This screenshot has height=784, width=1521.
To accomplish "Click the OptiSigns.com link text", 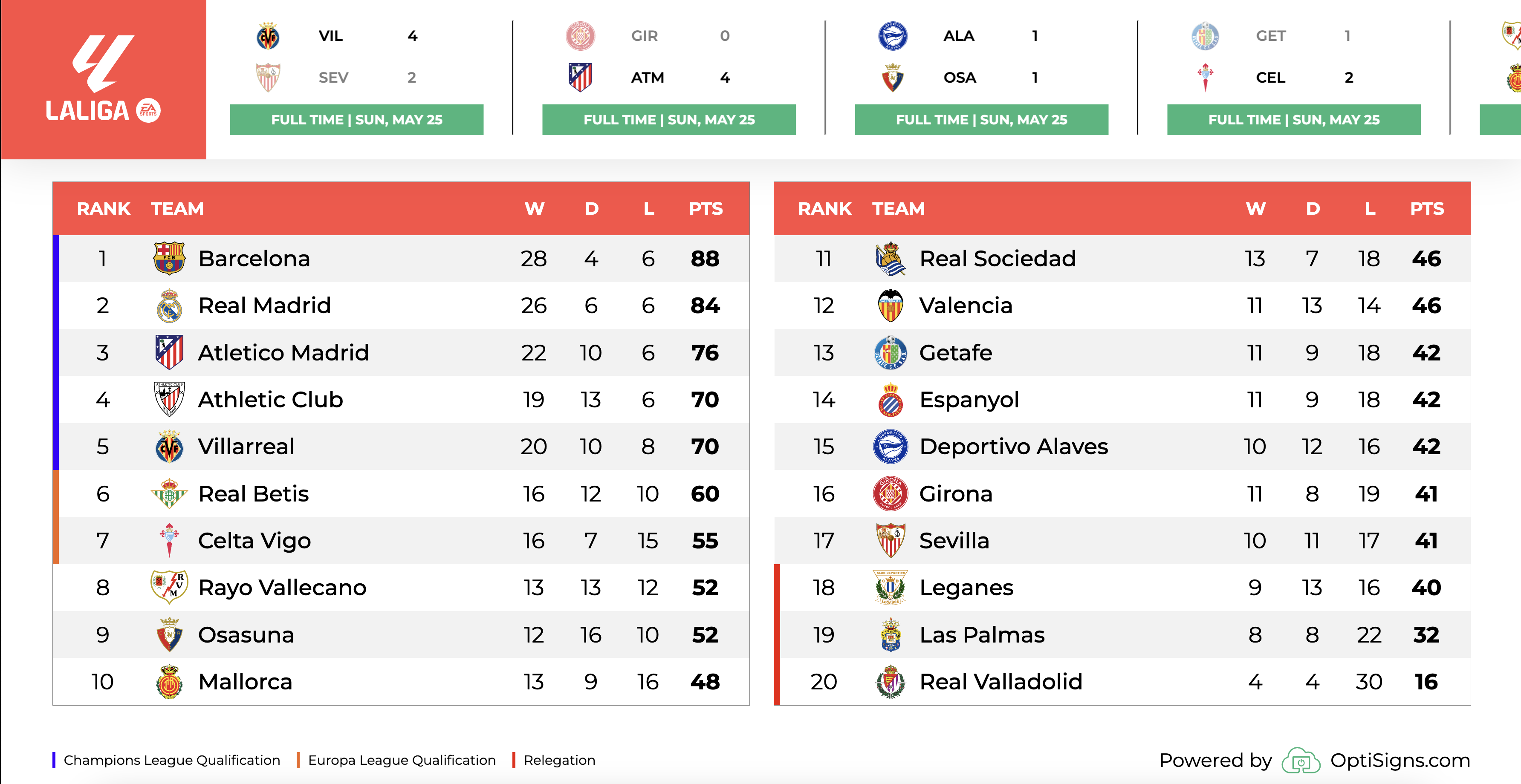I will (1400, 761).
